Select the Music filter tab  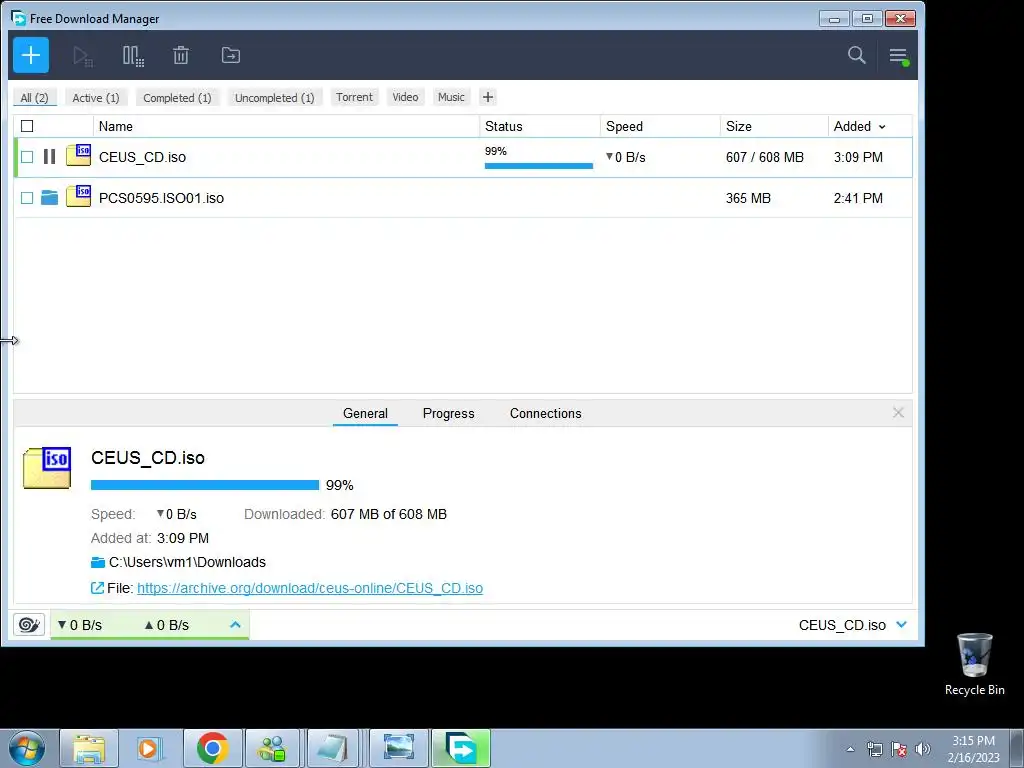(x=451, y=97)
